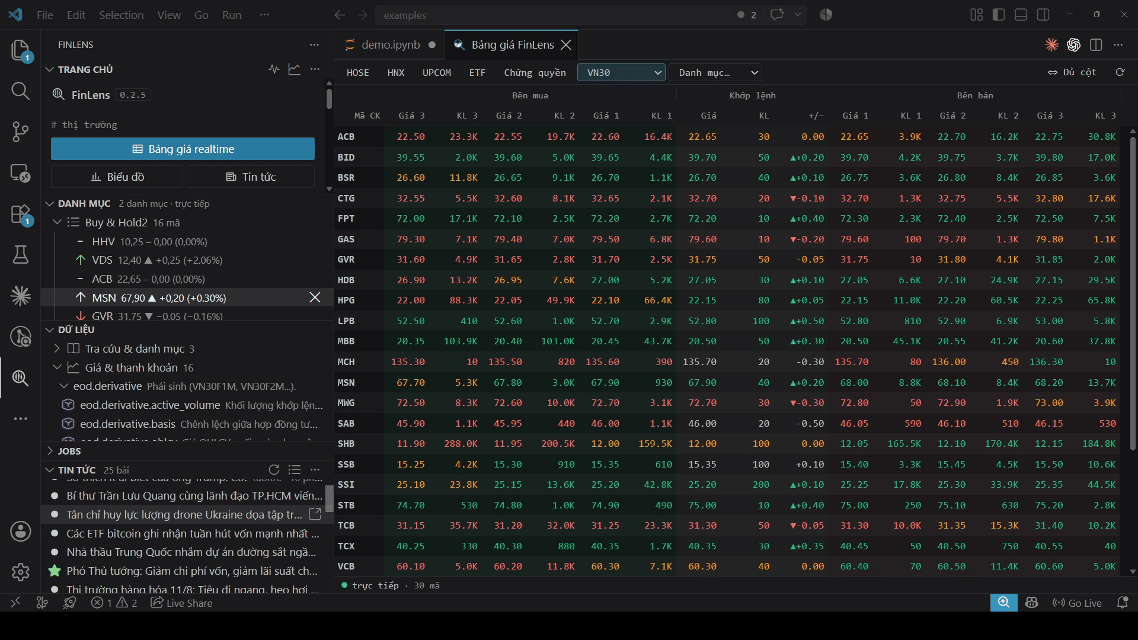Screen dimensions: 1138x640
Task: Collapse TRANG CHỦ section
Action: (49, 70)
